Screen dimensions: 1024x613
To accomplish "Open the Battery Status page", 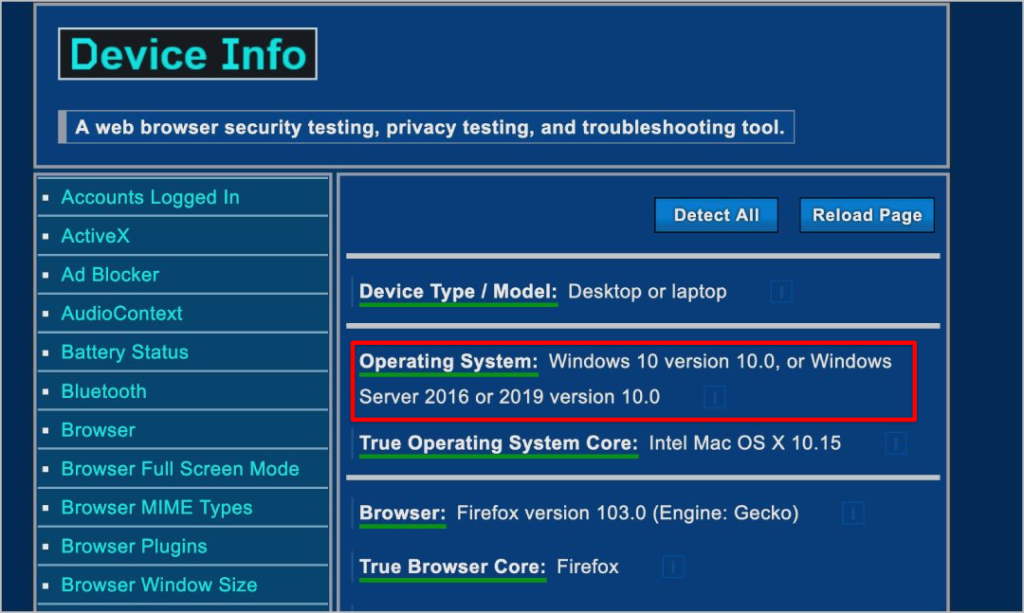I will [125, 352].
